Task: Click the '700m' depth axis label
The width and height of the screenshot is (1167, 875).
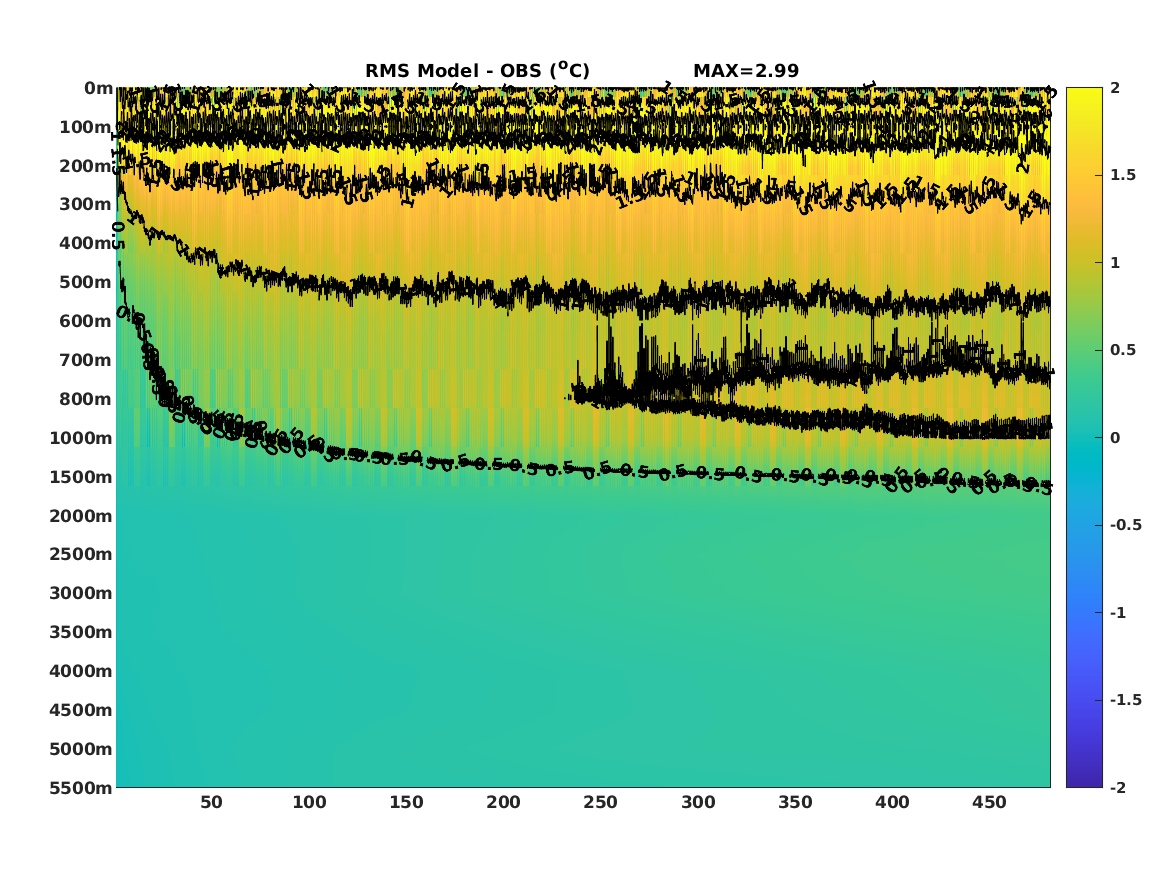Action: click(86, 360)
